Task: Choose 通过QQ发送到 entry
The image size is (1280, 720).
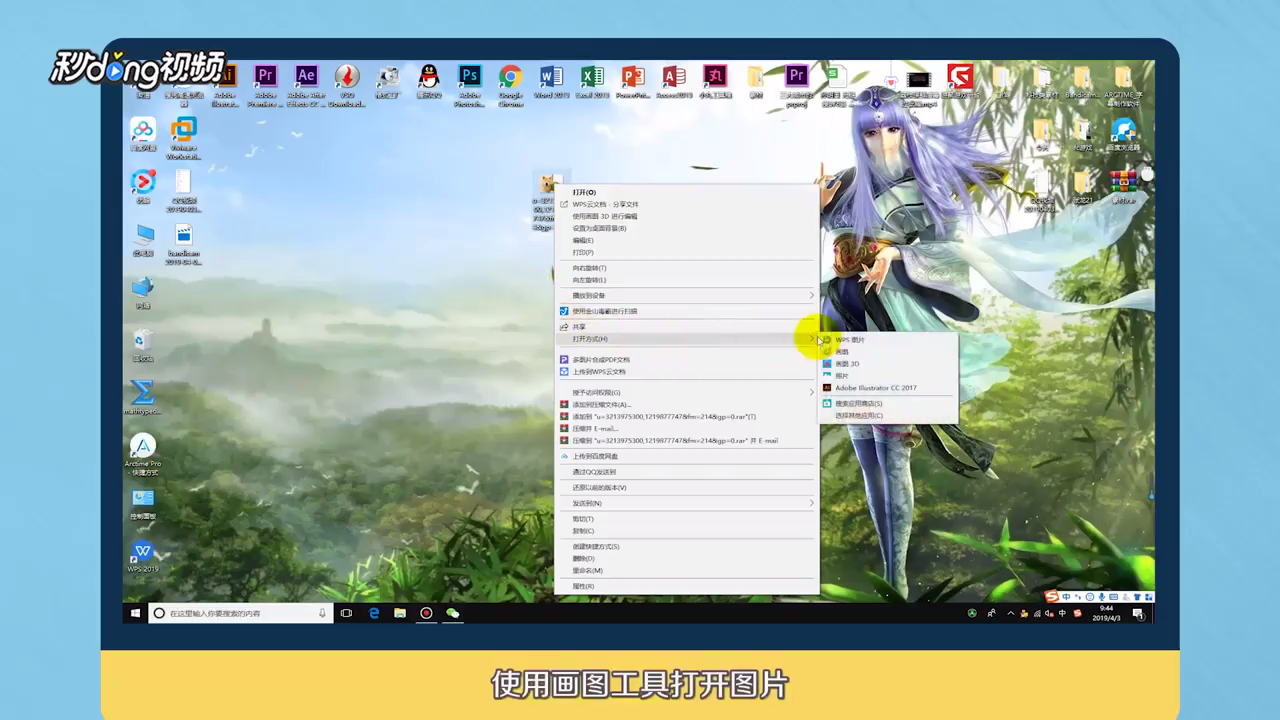Action: (687, 472)
